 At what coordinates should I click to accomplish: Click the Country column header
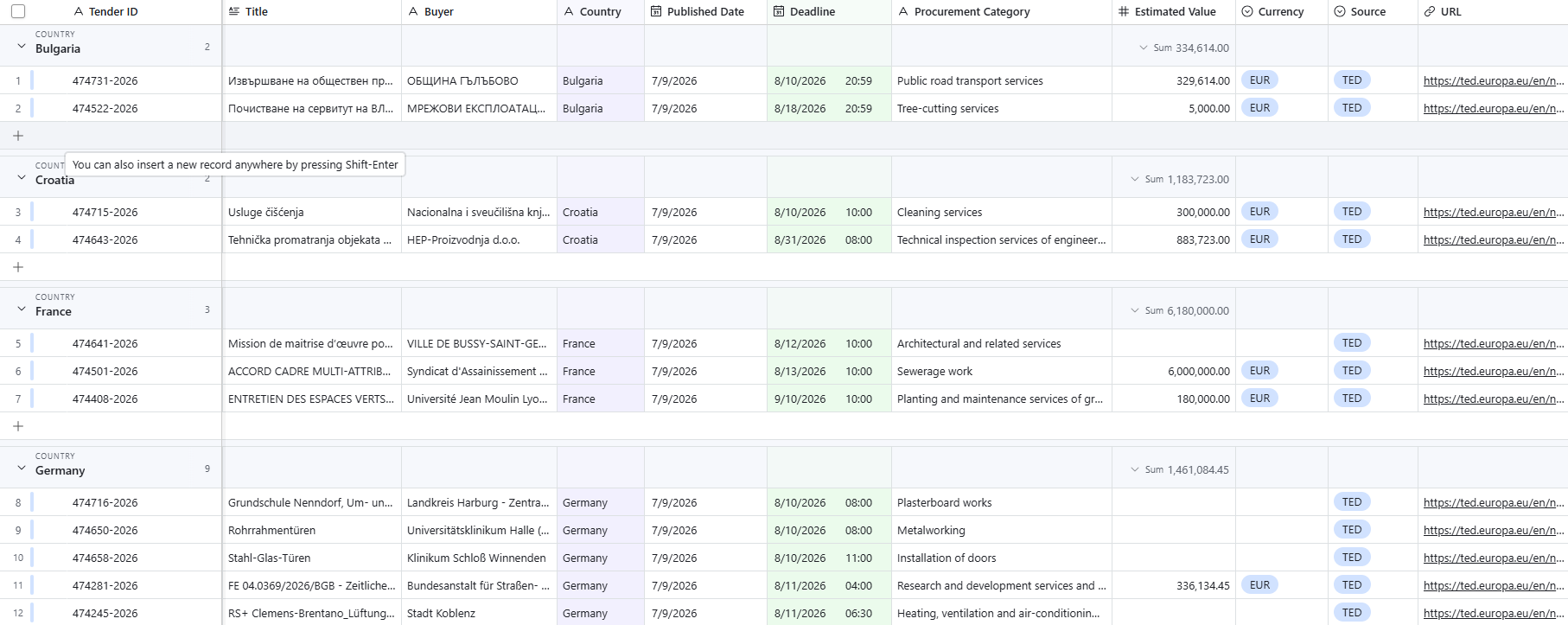[x=601, y=12]
